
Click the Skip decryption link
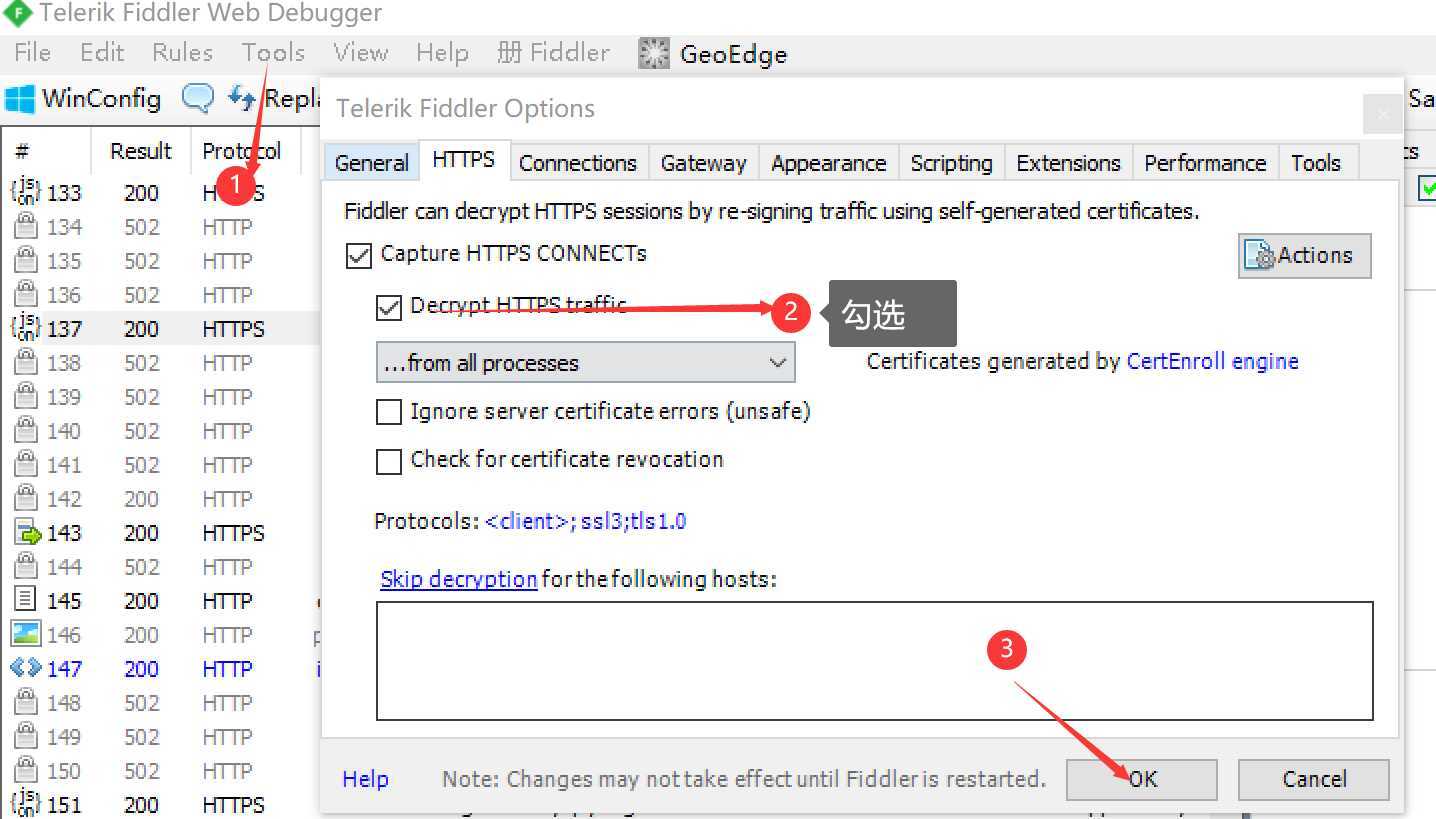tap(459, 579)
